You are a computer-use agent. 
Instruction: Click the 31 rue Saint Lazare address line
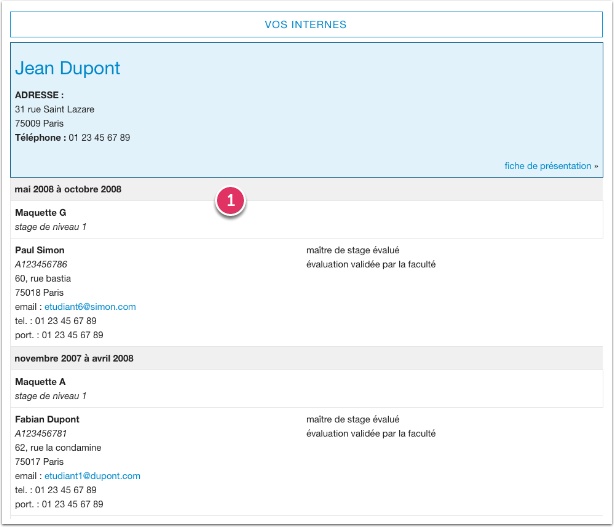coord(55,109)
